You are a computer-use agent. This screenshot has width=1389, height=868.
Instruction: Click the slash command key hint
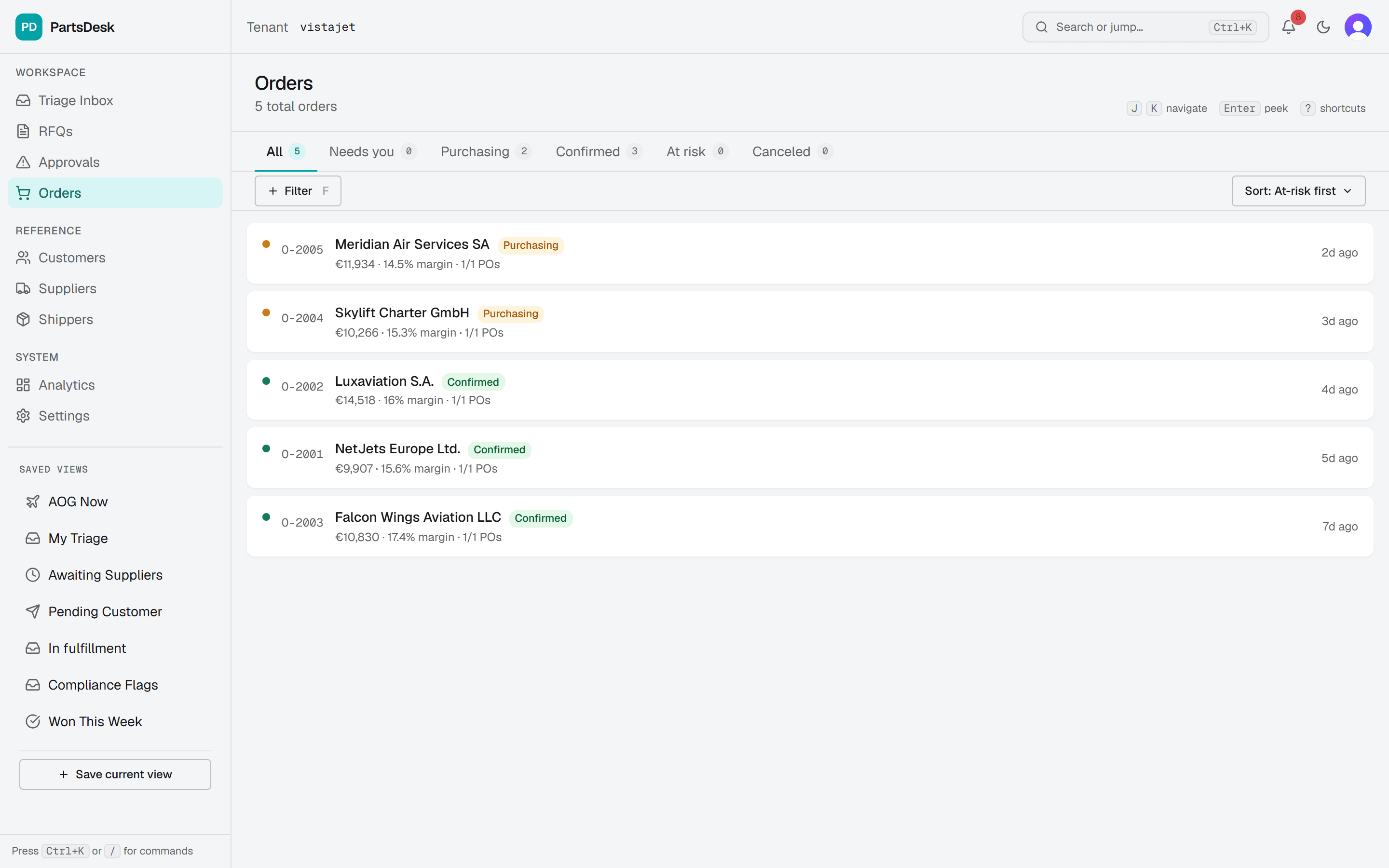point(112,851)
